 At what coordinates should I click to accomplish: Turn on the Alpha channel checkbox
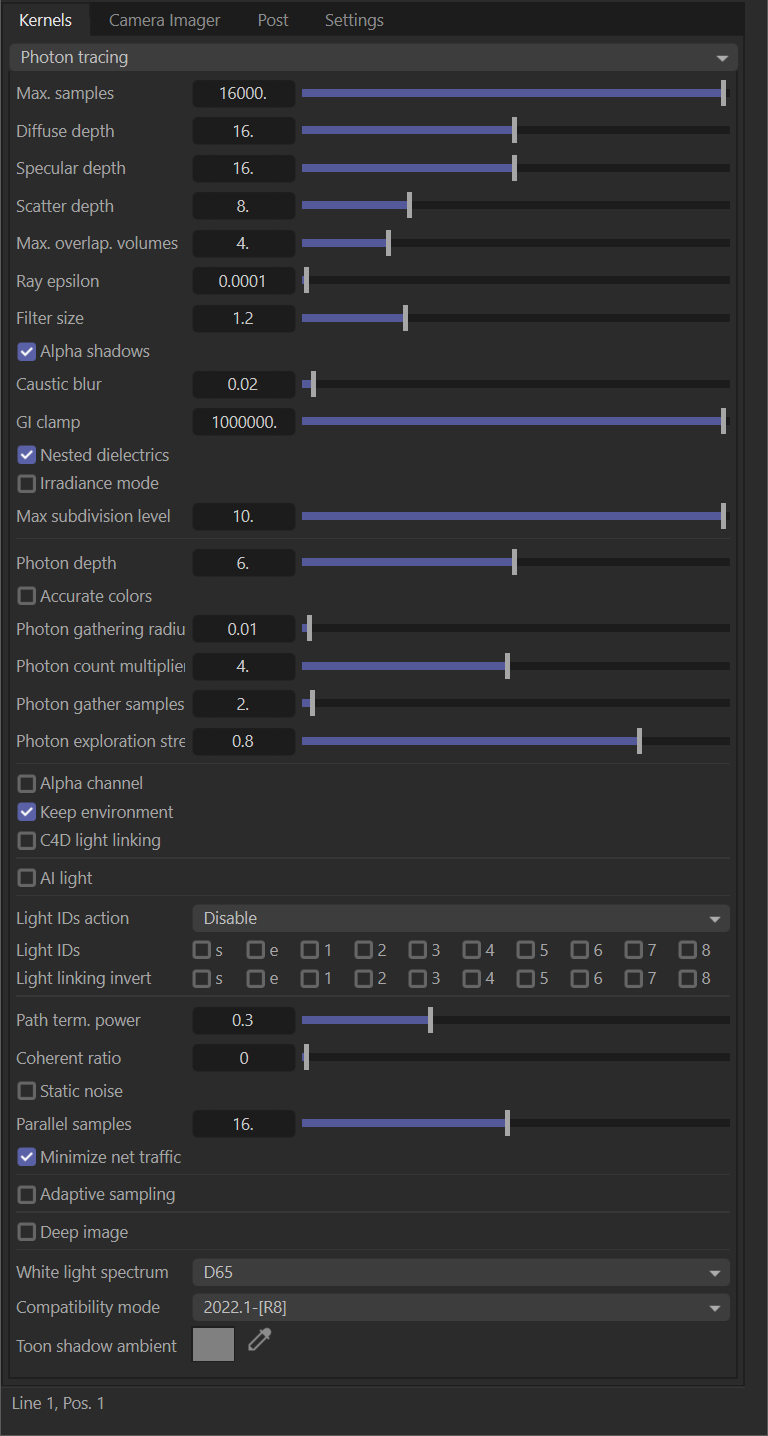(27, 784)
